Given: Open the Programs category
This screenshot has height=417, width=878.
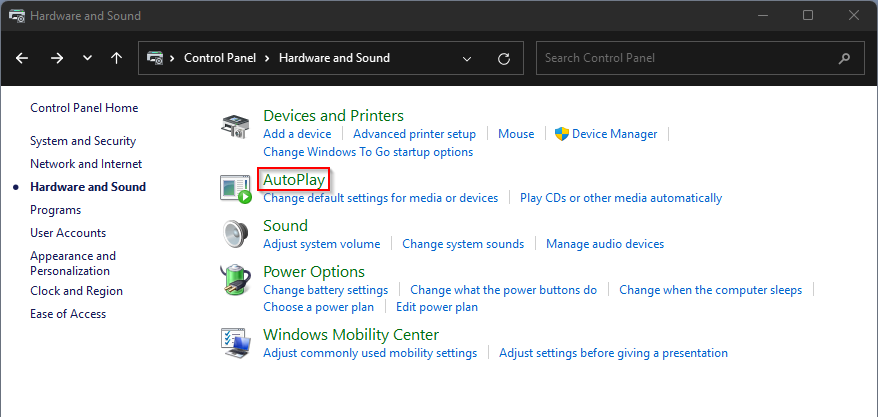Looking at the screenshot, I should [55, 210].
